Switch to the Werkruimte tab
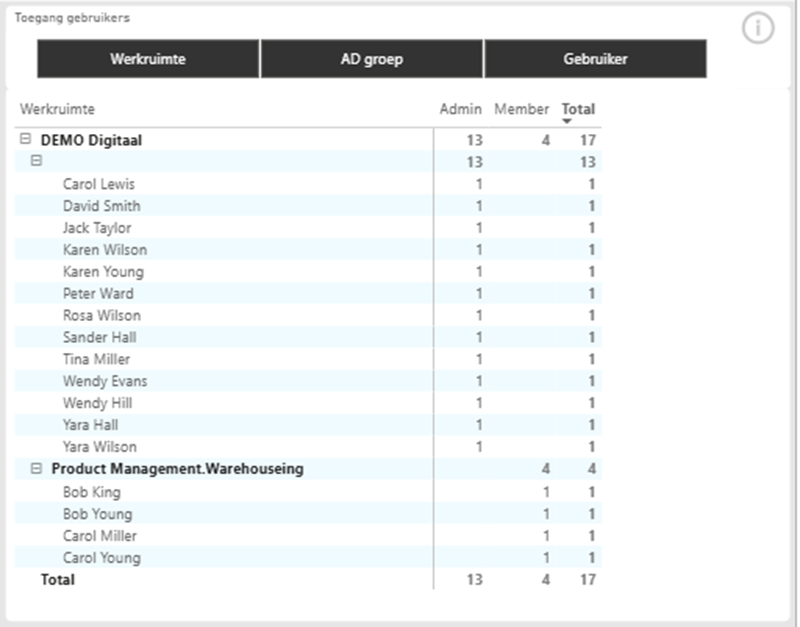This screenshot has width=800, height=627. click(148, 59)
